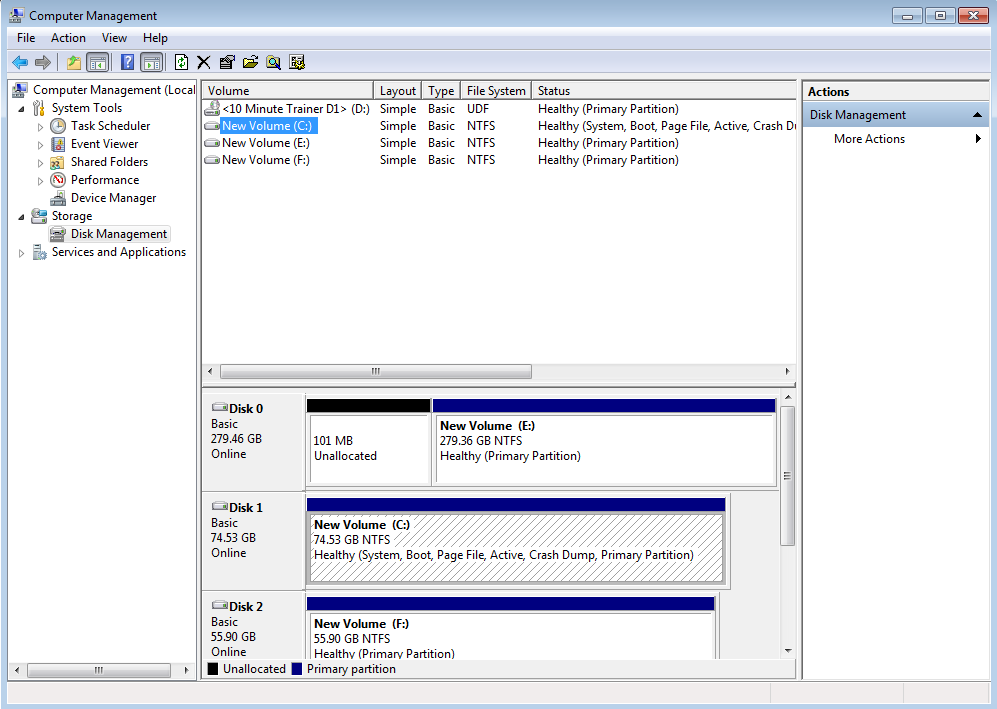Click the Task Scheduler clock icon
This screenshot has width=997, height=709.
pos(58,126)
